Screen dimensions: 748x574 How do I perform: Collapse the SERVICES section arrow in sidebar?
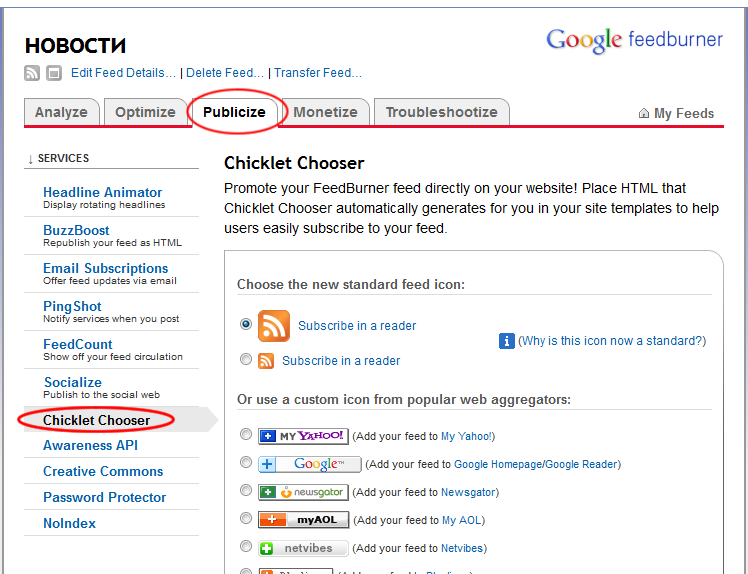pyautogui.click(x=31, y=159)
